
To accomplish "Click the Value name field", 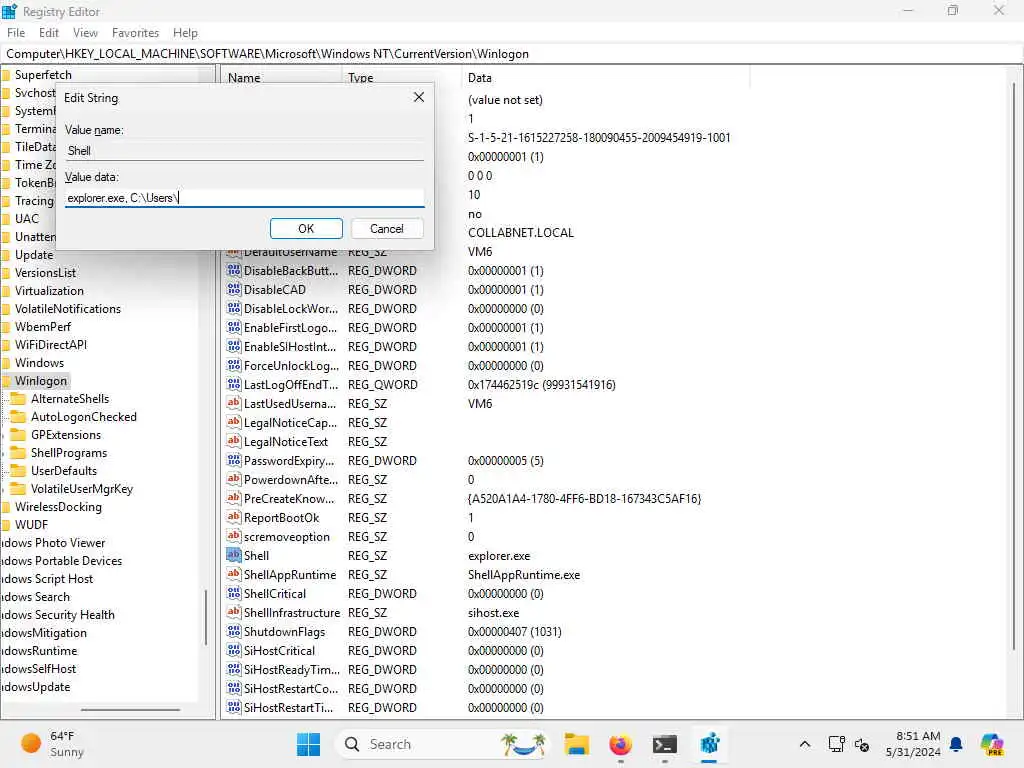I will point(244,151).
